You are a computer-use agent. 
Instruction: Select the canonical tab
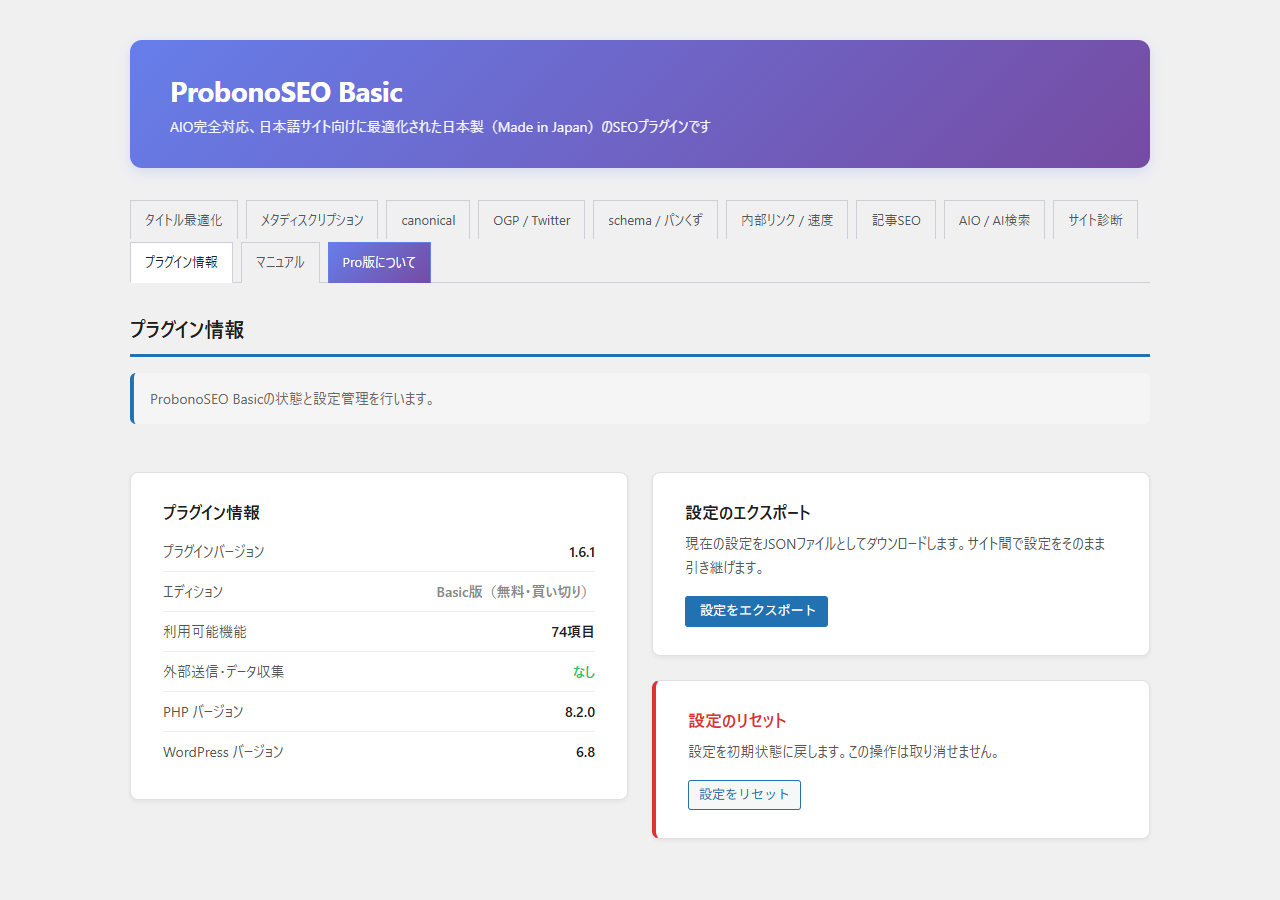428,220
